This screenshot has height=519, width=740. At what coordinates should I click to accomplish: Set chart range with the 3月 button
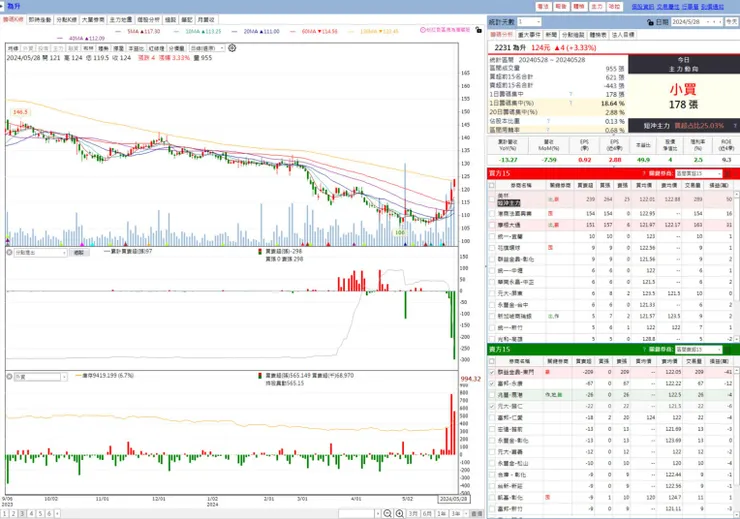413,513
